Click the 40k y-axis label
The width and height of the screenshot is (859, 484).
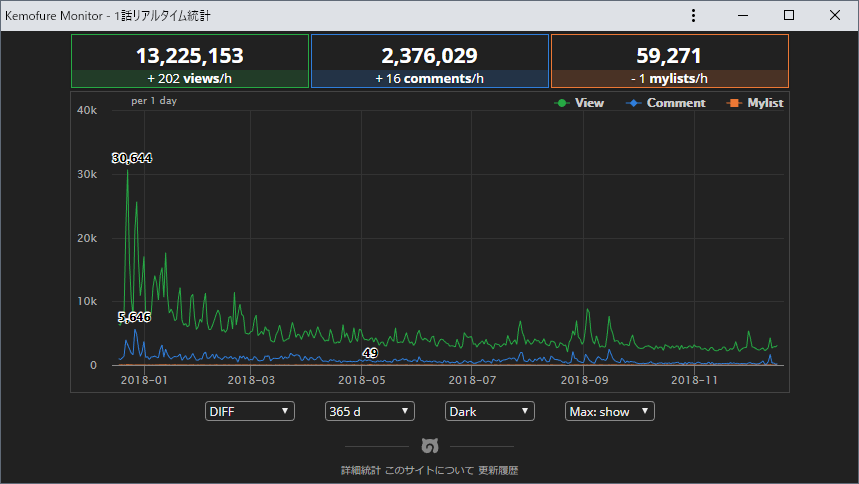pos(87,110)
